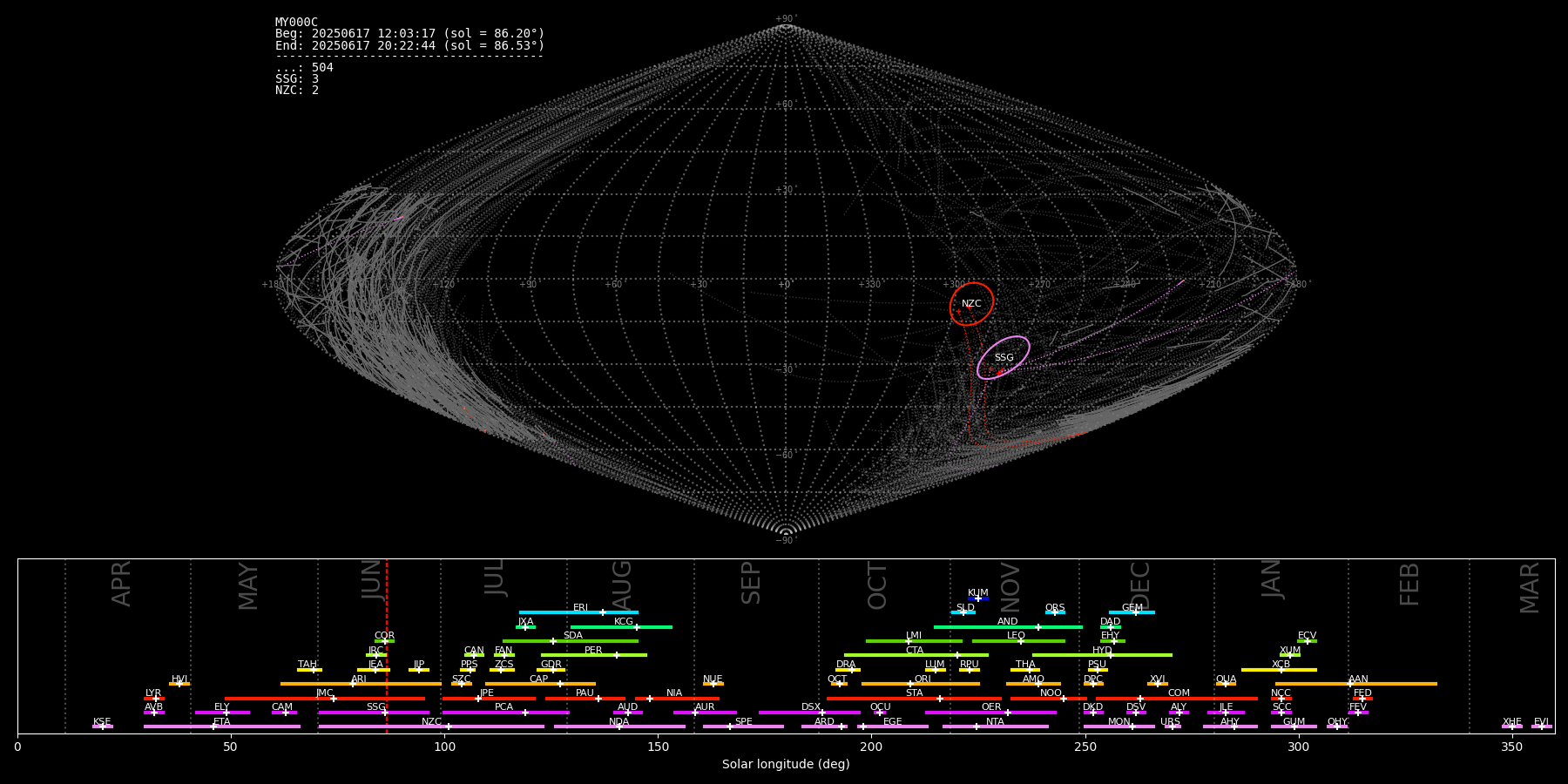Click the FEB month label in timeline
Screen dimensions: 1568x784
pos(1409,584)
